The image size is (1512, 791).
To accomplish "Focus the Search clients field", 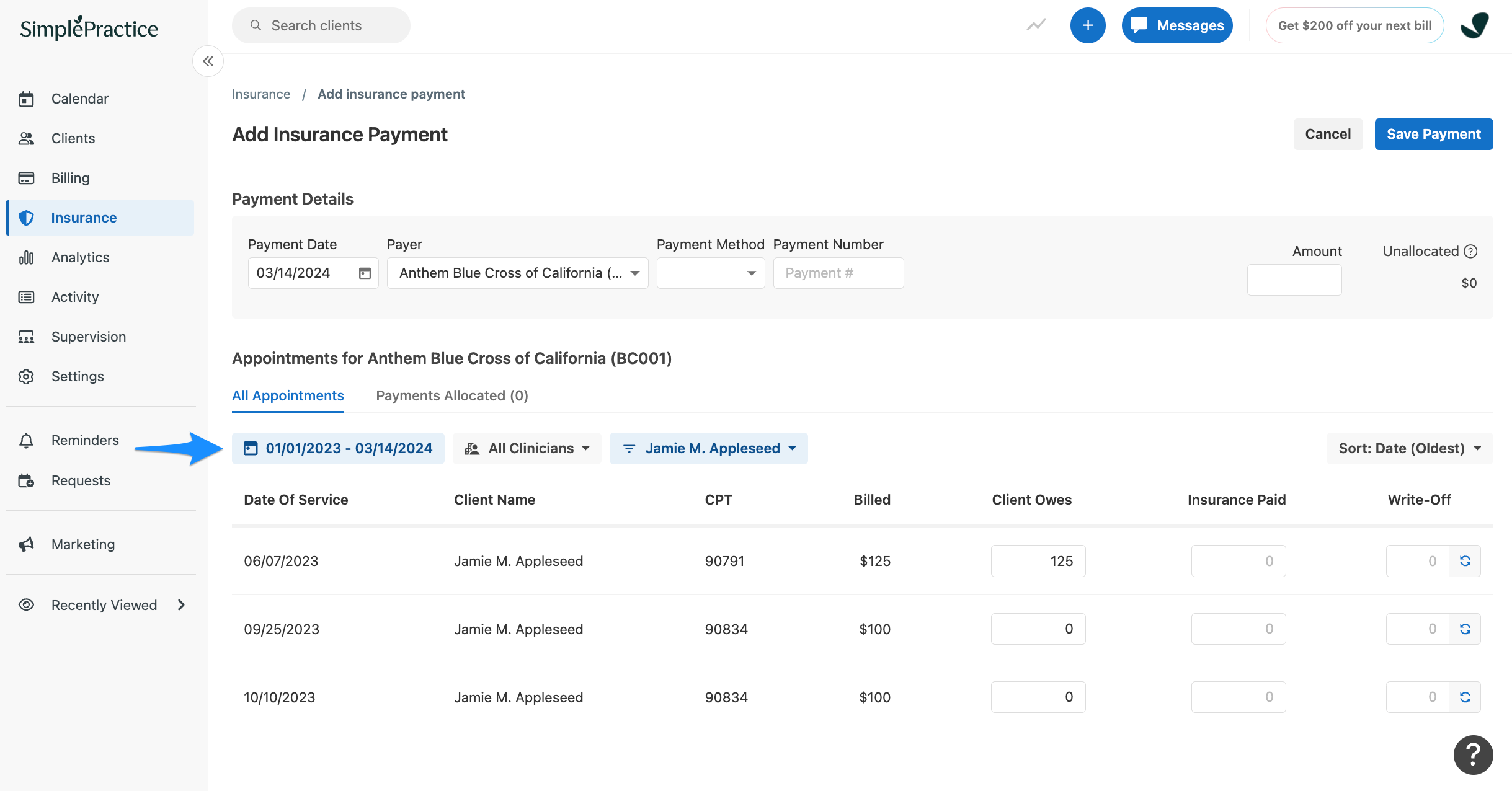I will tap(321, 25).
